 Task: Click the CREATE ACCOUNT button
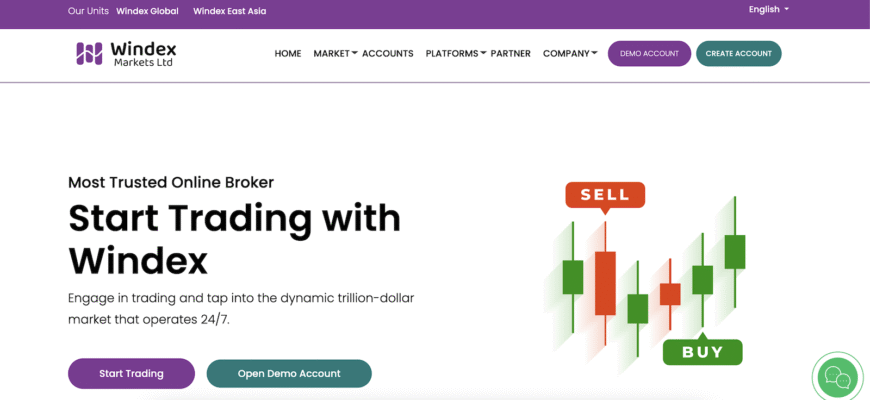739,54
